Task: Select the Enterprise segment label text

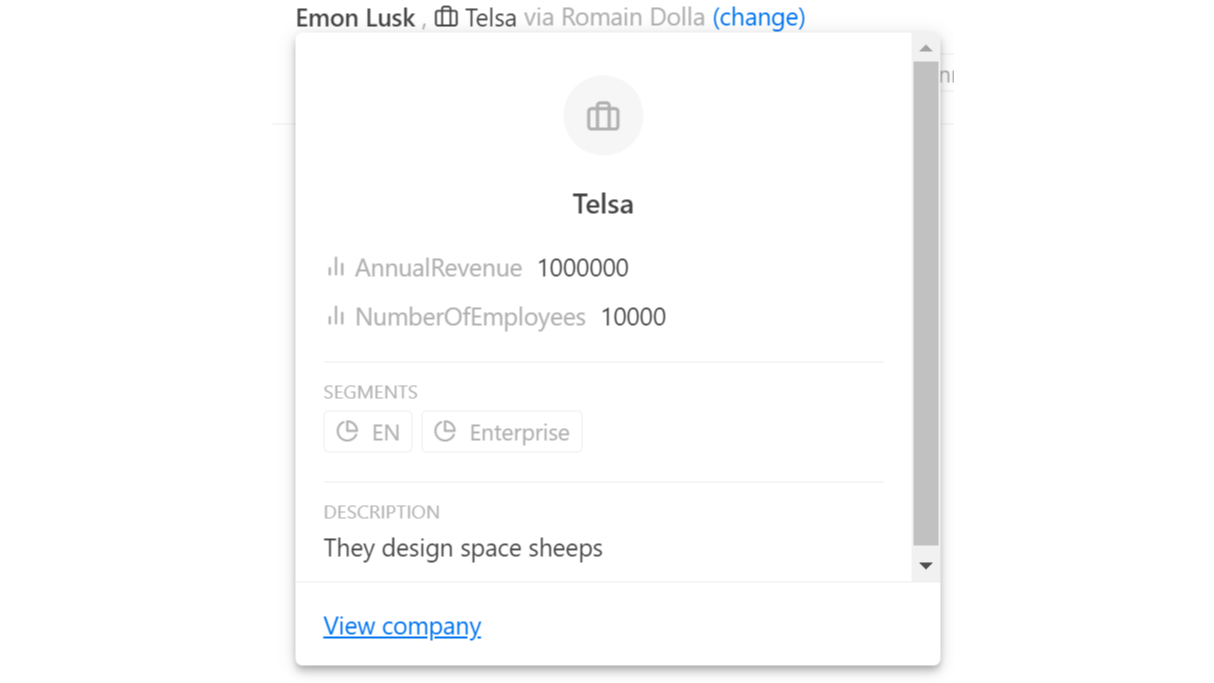Action: pos(519,433)
